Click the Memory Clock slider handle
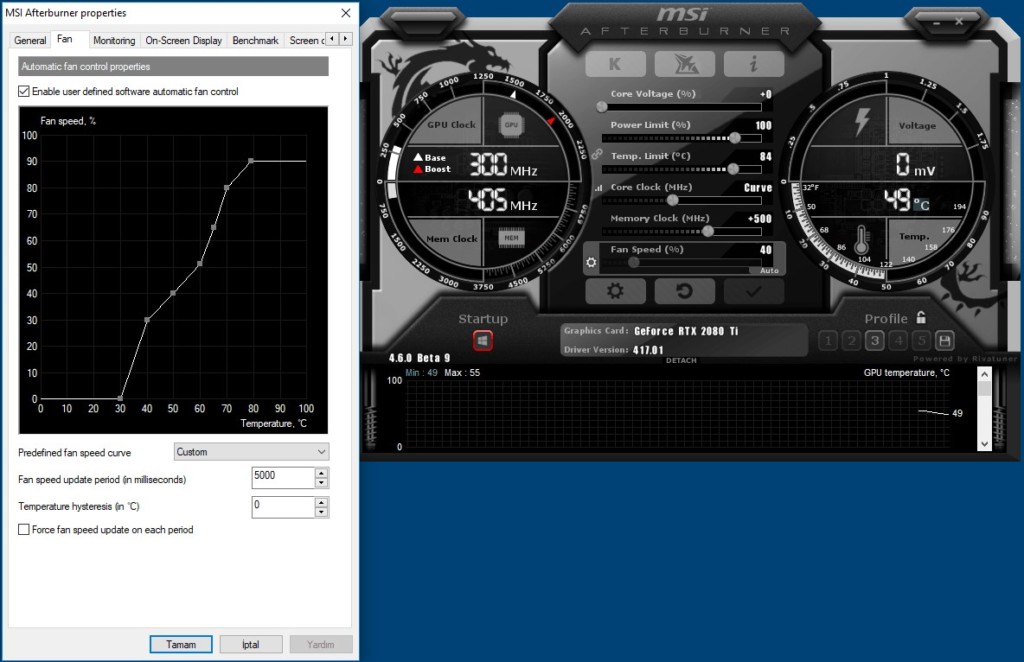Screen dimensions: 1024x662 coord(707,231)
